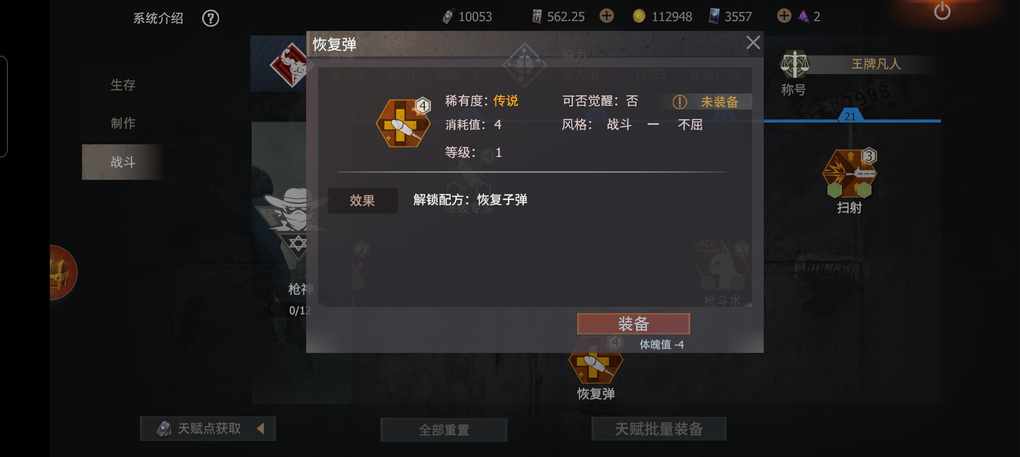Switch to the 生存 tab
Screen dimensions: 1020x457
[122, 85]
